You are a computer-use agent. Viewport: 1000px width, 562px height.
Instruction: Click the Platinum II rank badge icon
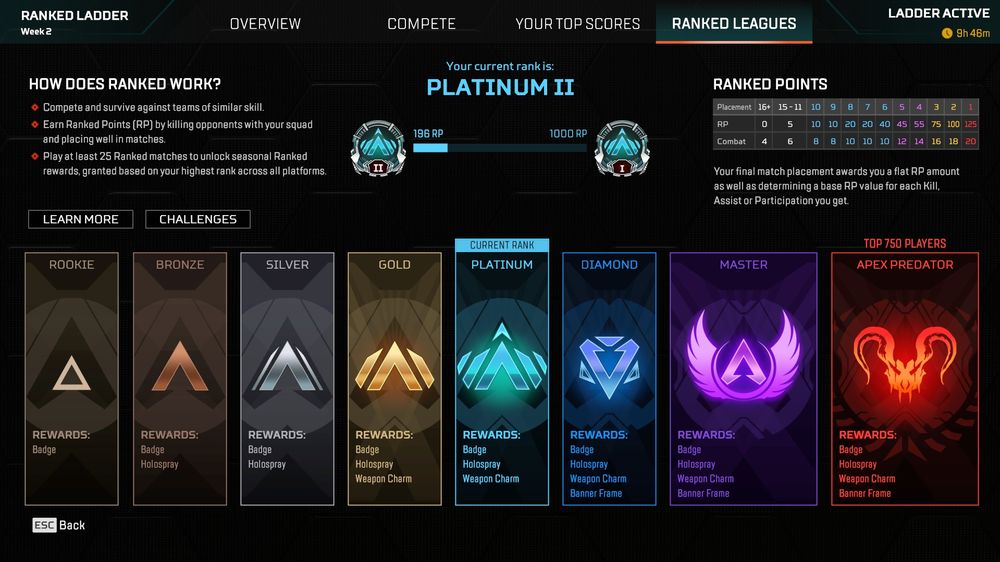378,149
